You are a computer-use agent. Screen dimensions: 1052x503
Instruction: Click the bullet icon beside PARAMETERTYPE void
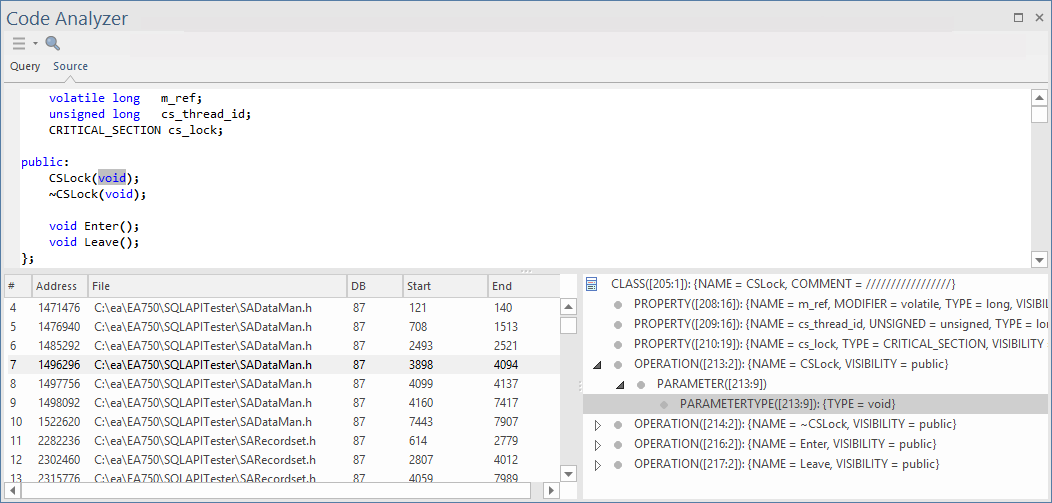point(664,404)
